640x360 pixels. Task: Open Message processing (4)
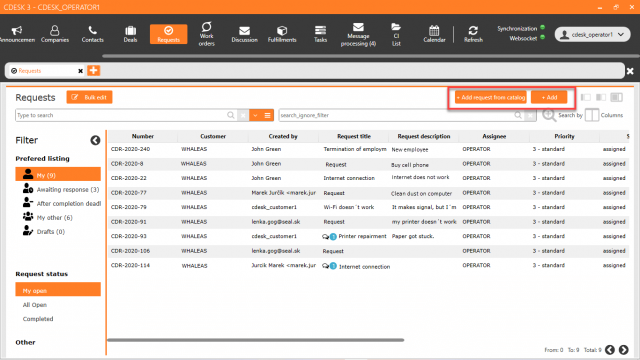pos(358,34)
